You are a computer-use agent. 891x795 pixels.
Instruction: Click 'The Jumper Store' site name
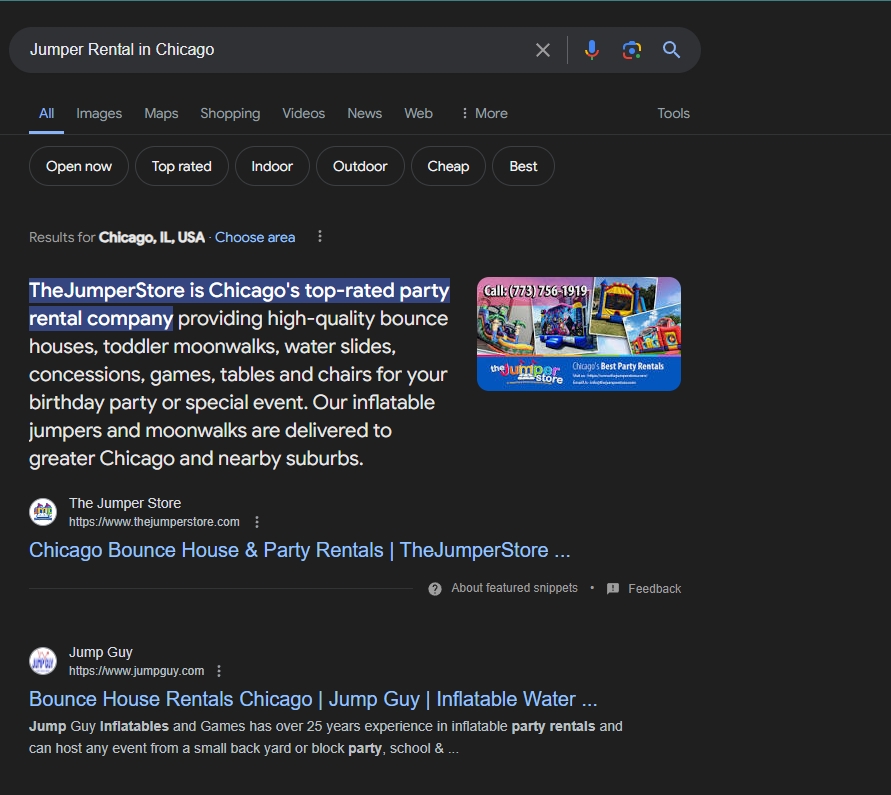click(125, 503)
